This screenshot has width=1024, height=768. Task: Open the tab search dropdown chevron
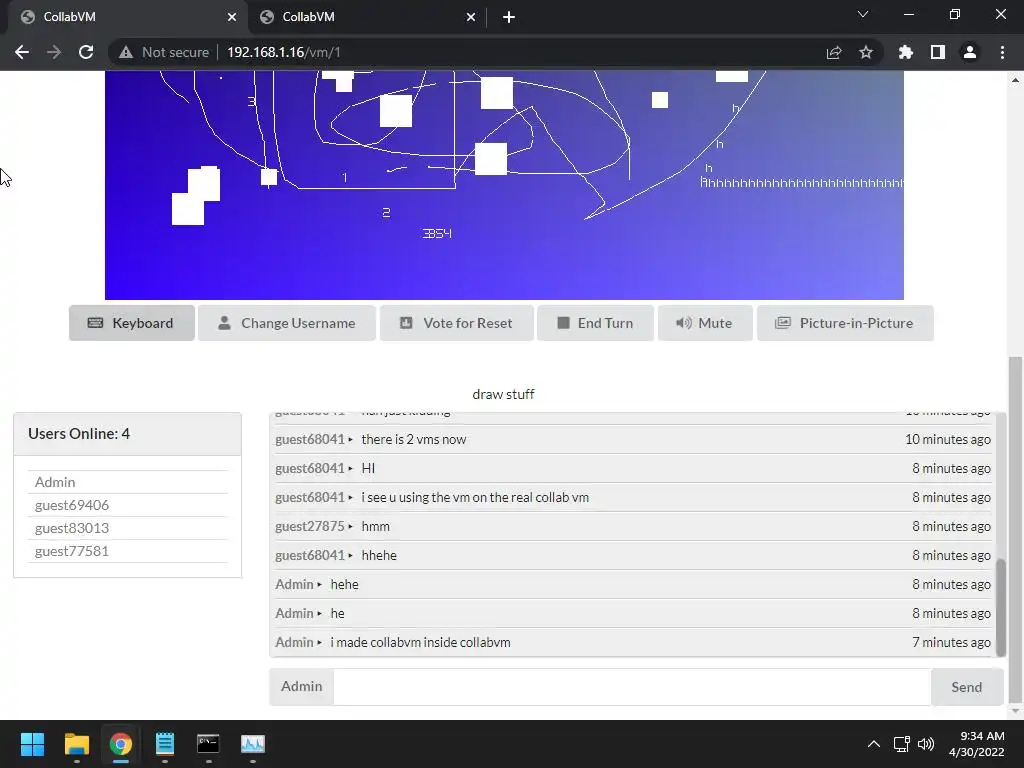click(x=863, y=14)
